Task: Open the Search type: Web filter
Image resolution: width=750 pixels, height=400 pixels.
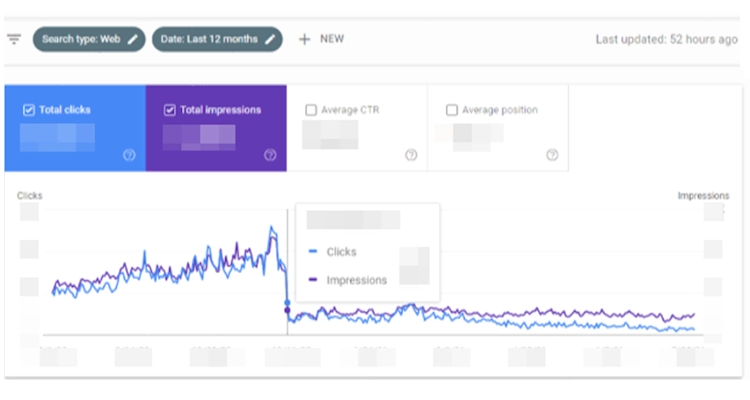Action: coord(80,39)
